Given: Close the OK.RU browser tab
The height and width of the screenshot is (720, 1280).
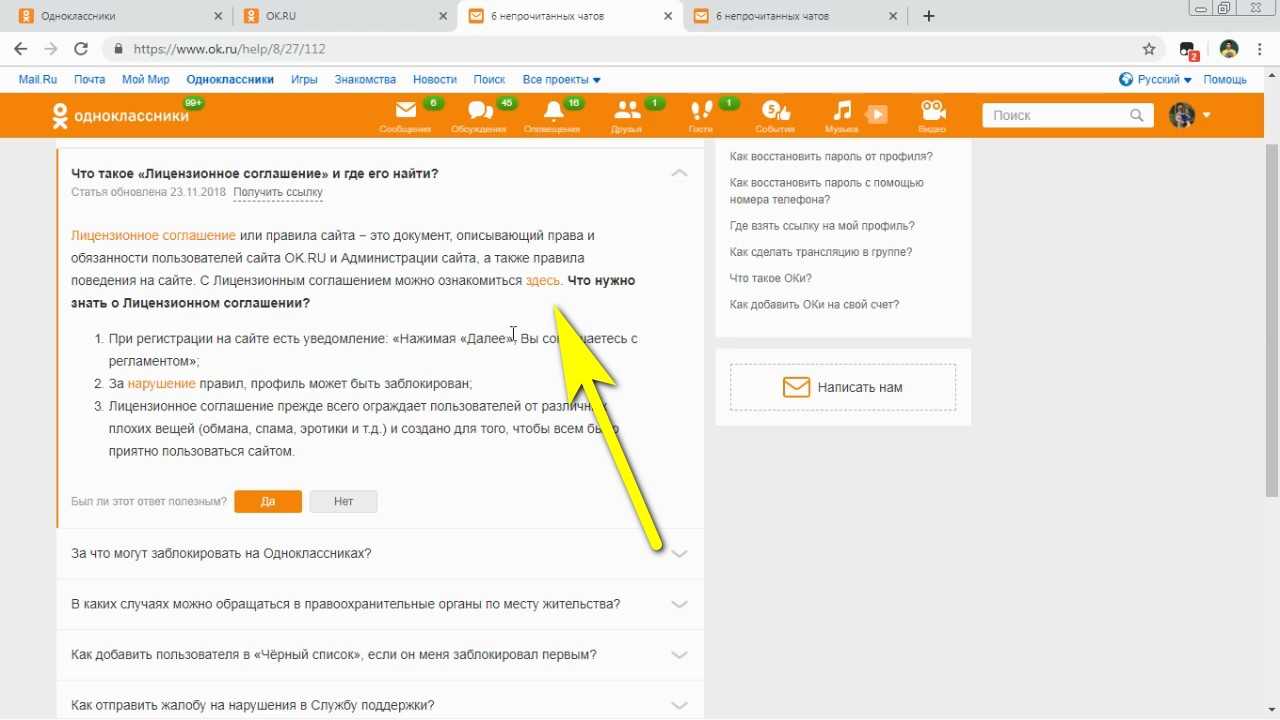Looking at the screenshot, I should tap(444, 16).
